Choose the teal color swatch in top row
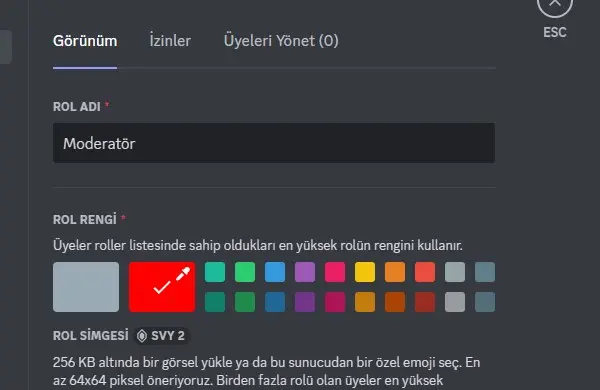Viewport: 600px width, 390px height. [215, 272]
